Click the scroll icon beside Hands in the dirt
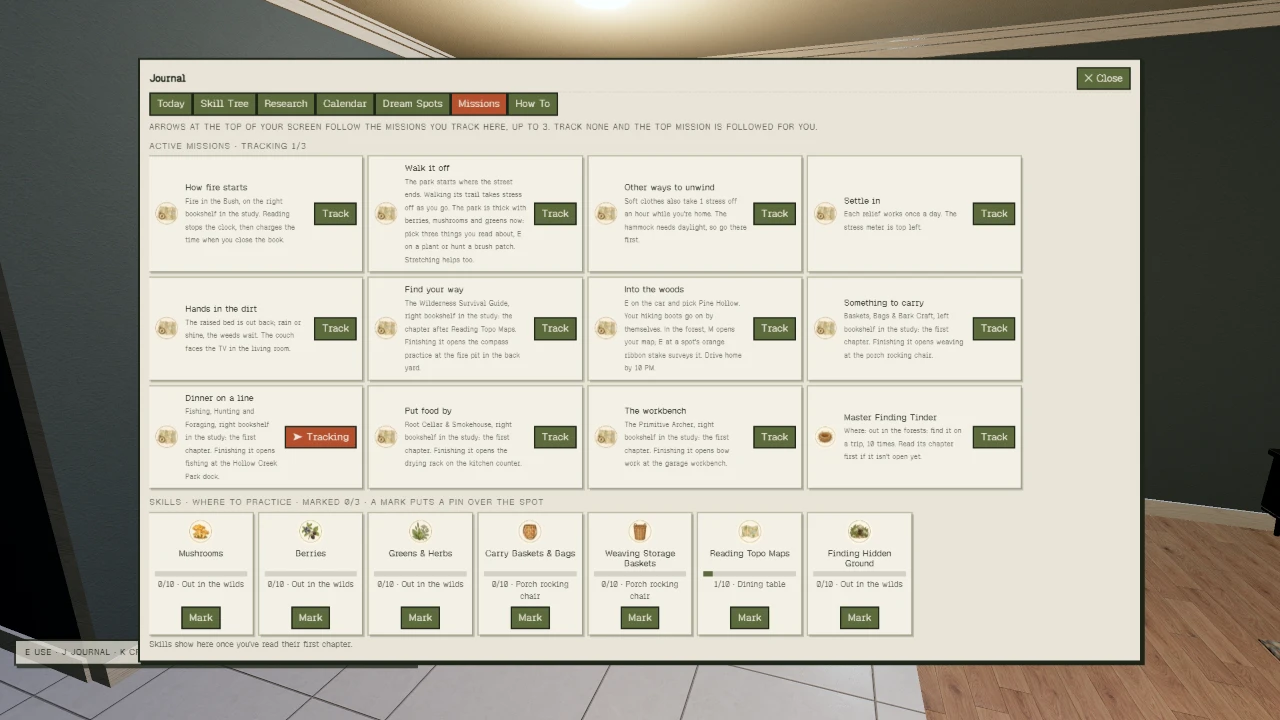1280x720 pixels. coord(166,328)
